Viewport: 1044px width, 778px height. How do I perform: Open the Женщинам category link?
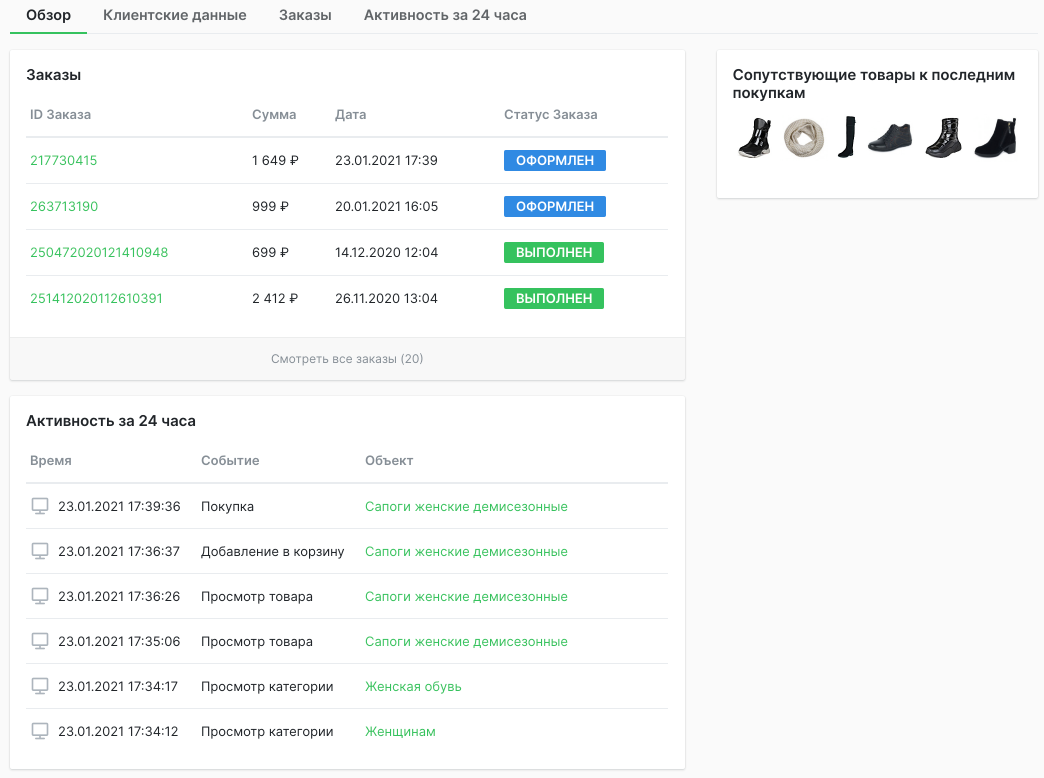point(400,732)
